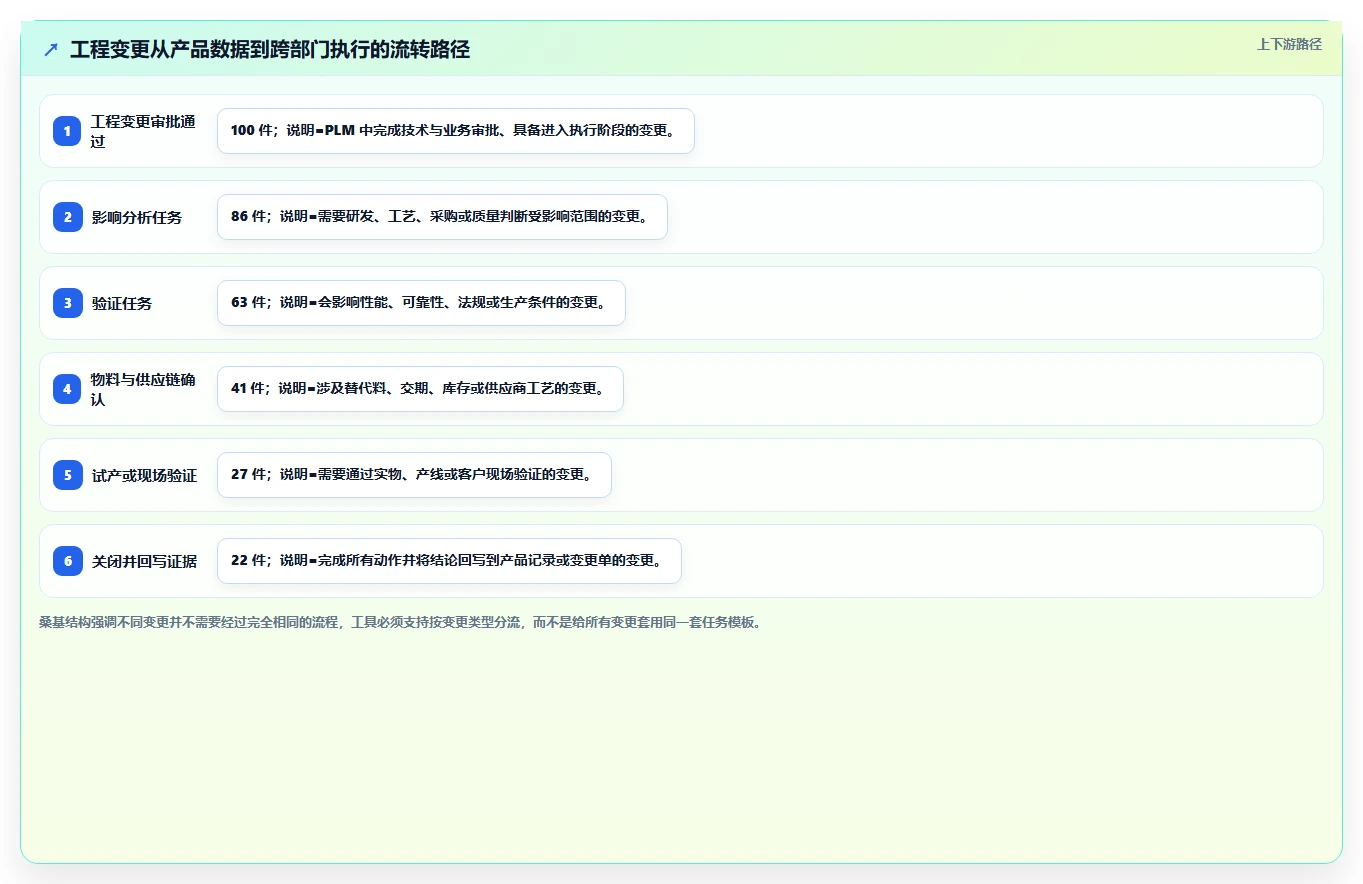This screenshot has width=1363, height=884.
Task: Open the 63 件 verification description box
Action: [x=421, y=303]
